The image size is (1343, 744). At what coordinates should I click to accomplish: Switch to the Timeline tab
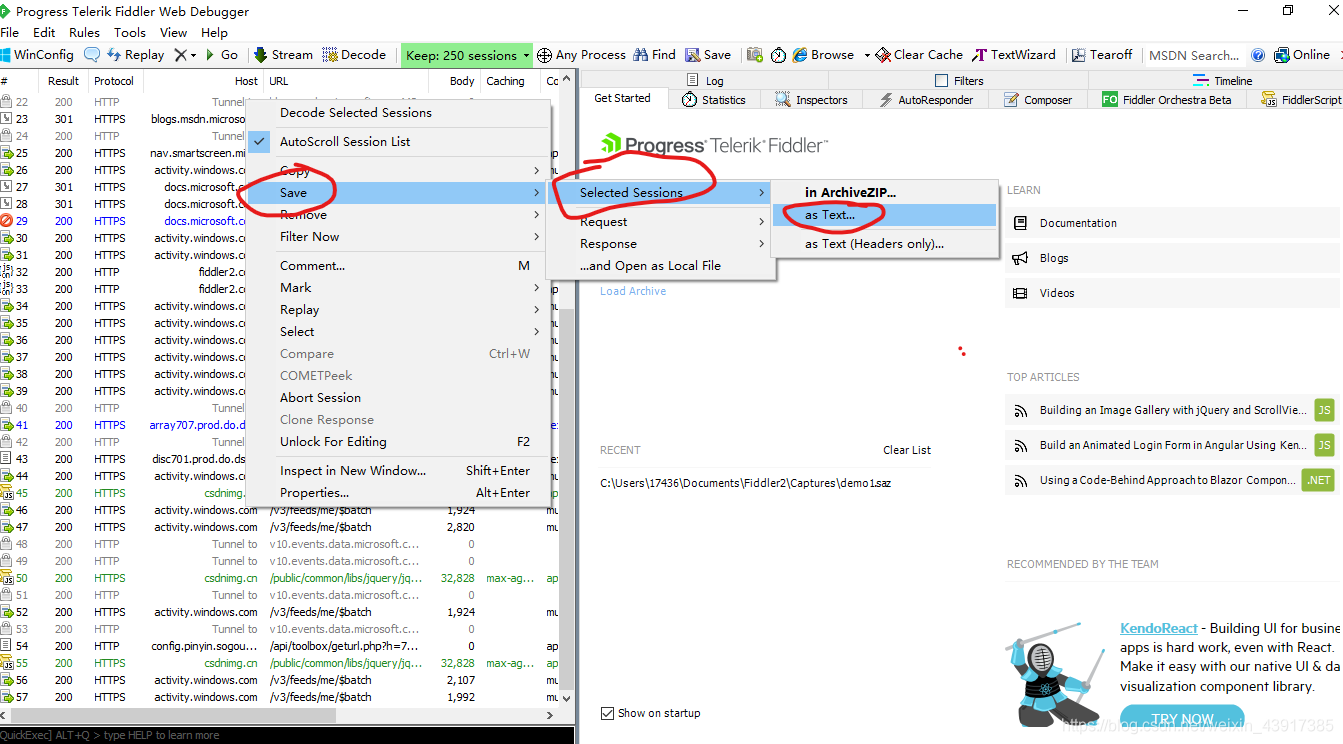[1222, 81]
